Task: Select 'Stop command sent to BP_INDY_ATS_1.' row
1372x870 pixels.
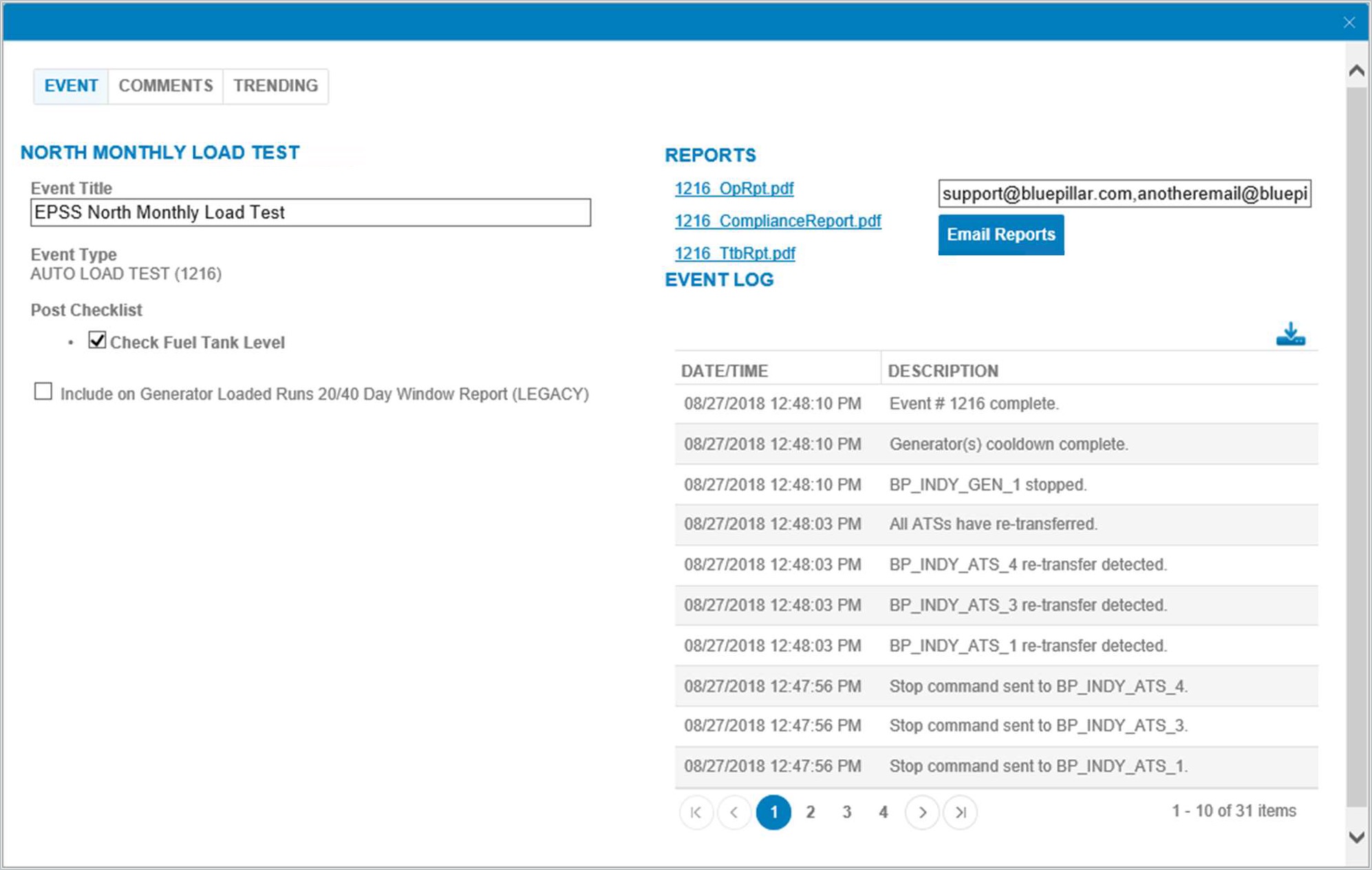Action: click(x=996, y=767)
